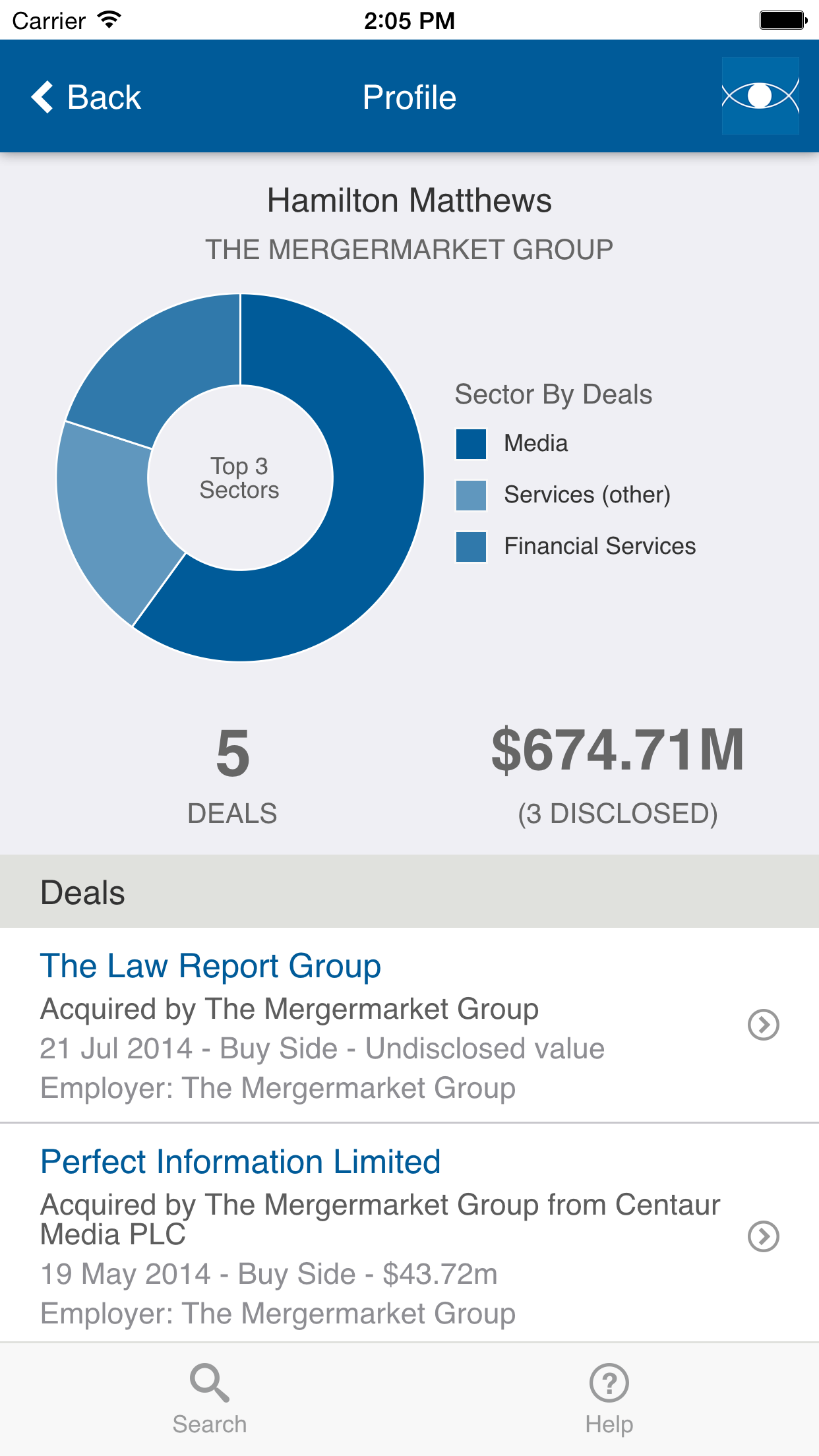Viewport: 819px width, 1456px height.
Task: Open Perfect Information Limited deal link
Action: coord(241,1162)
